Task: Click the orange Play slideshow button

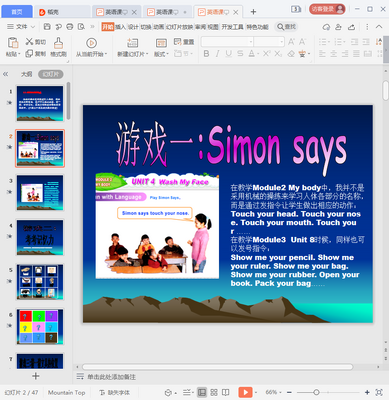Action: 245,392
